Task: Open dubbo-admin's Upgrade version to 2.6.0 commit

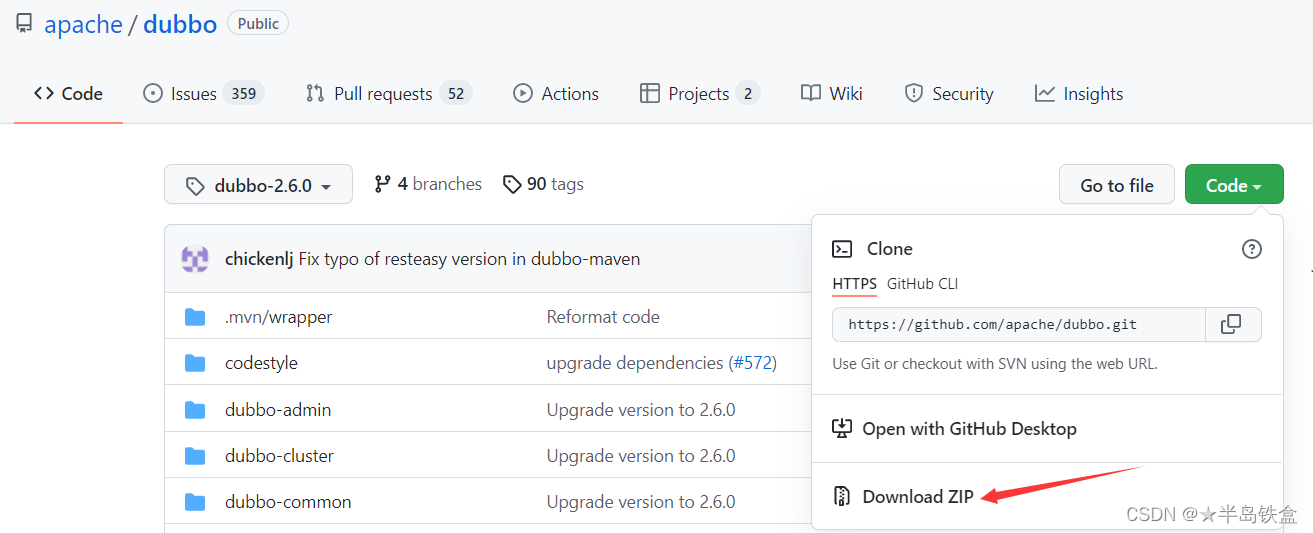Action: (641, 410)
